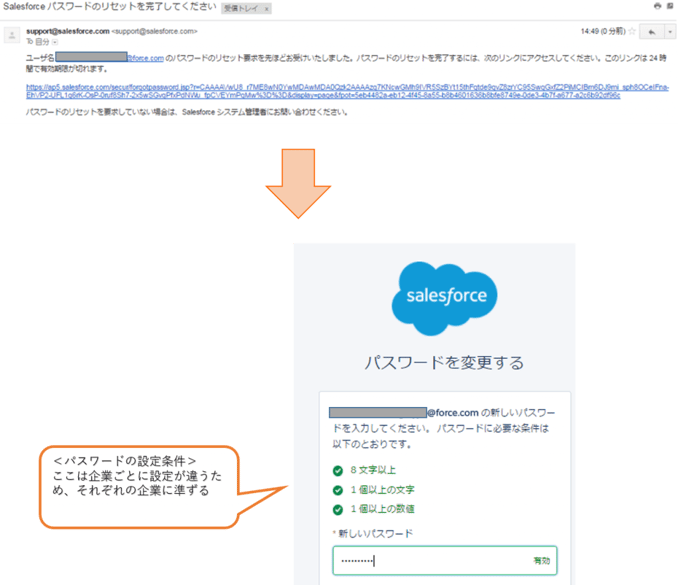This screenshot has width=678, height=585.
Task: Click the reply arrow button
Action: coord(652,32)
